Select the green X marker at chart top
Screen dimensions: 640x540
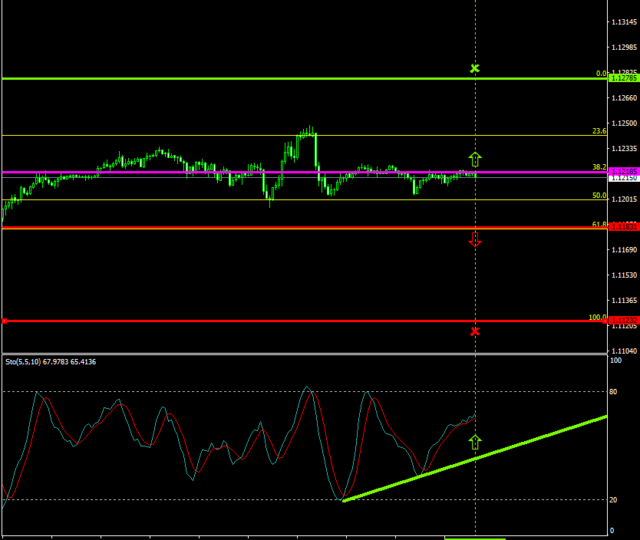point(475,68)
